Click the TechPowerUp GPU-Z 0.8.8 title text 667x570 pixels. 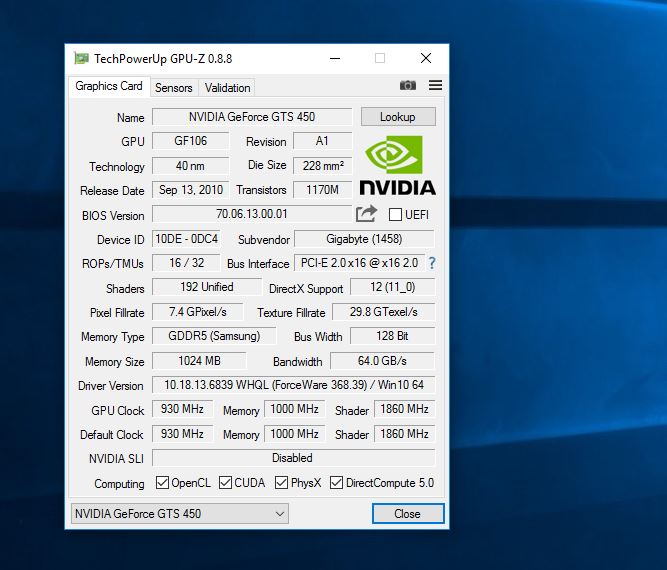(163, 58)
